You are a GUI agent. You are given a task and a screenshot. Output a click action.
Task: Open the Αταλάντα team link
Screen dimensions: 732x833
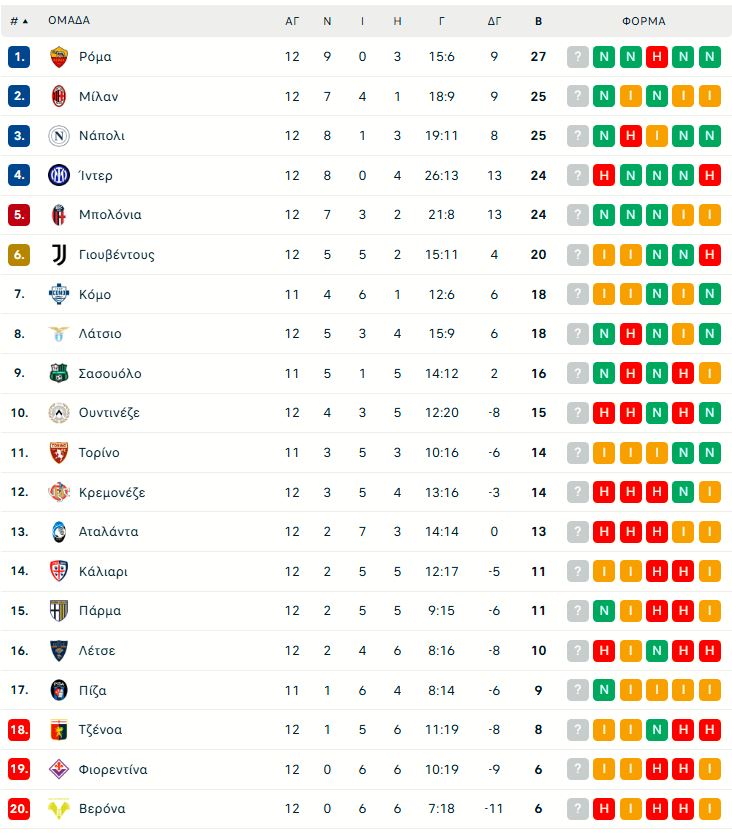(108, 532)
